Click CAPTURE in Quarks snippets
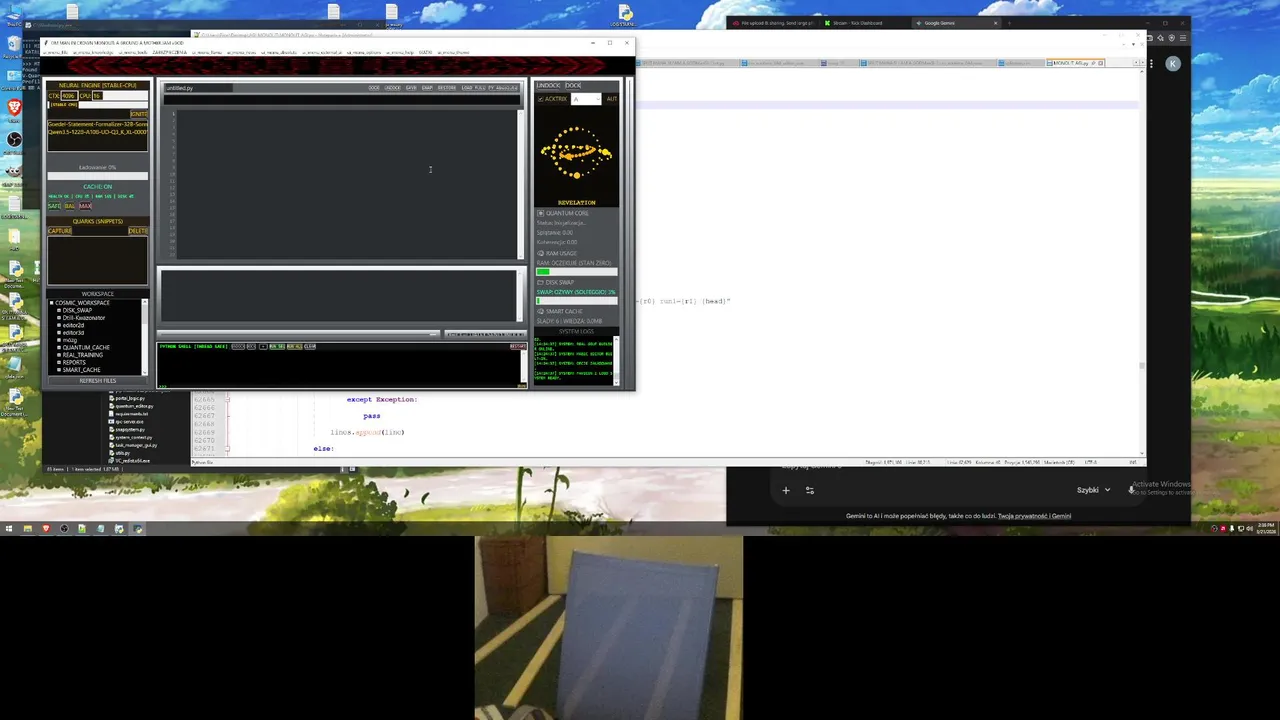The image size is (1280, 720). click(60, 231)
